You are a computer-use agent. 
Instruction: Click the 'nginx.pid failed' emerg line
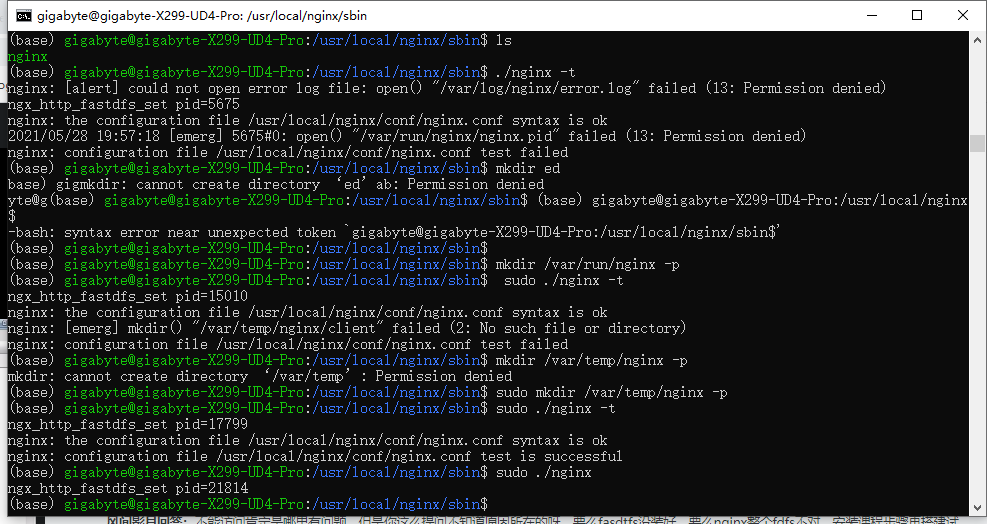click(407, 136)
